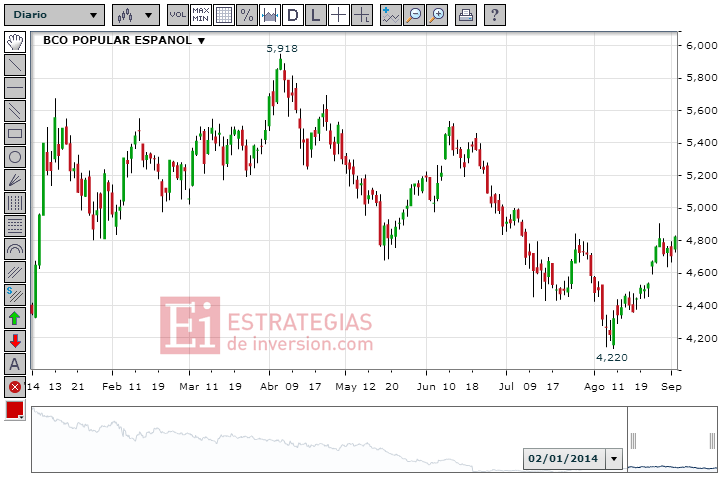The height and width of the screenshot is (478, 721).
Task: Place a green up arrow marker
Action: pos(15,318)
